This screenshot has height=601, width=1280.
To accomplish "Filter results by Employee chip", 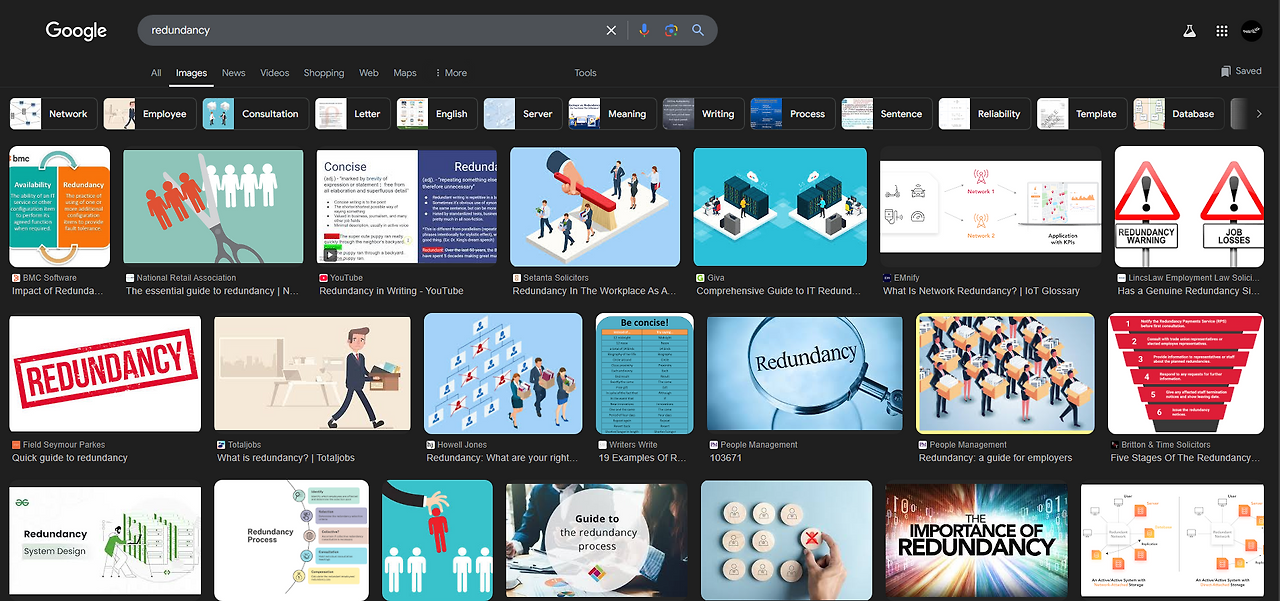I will [150, 114].
